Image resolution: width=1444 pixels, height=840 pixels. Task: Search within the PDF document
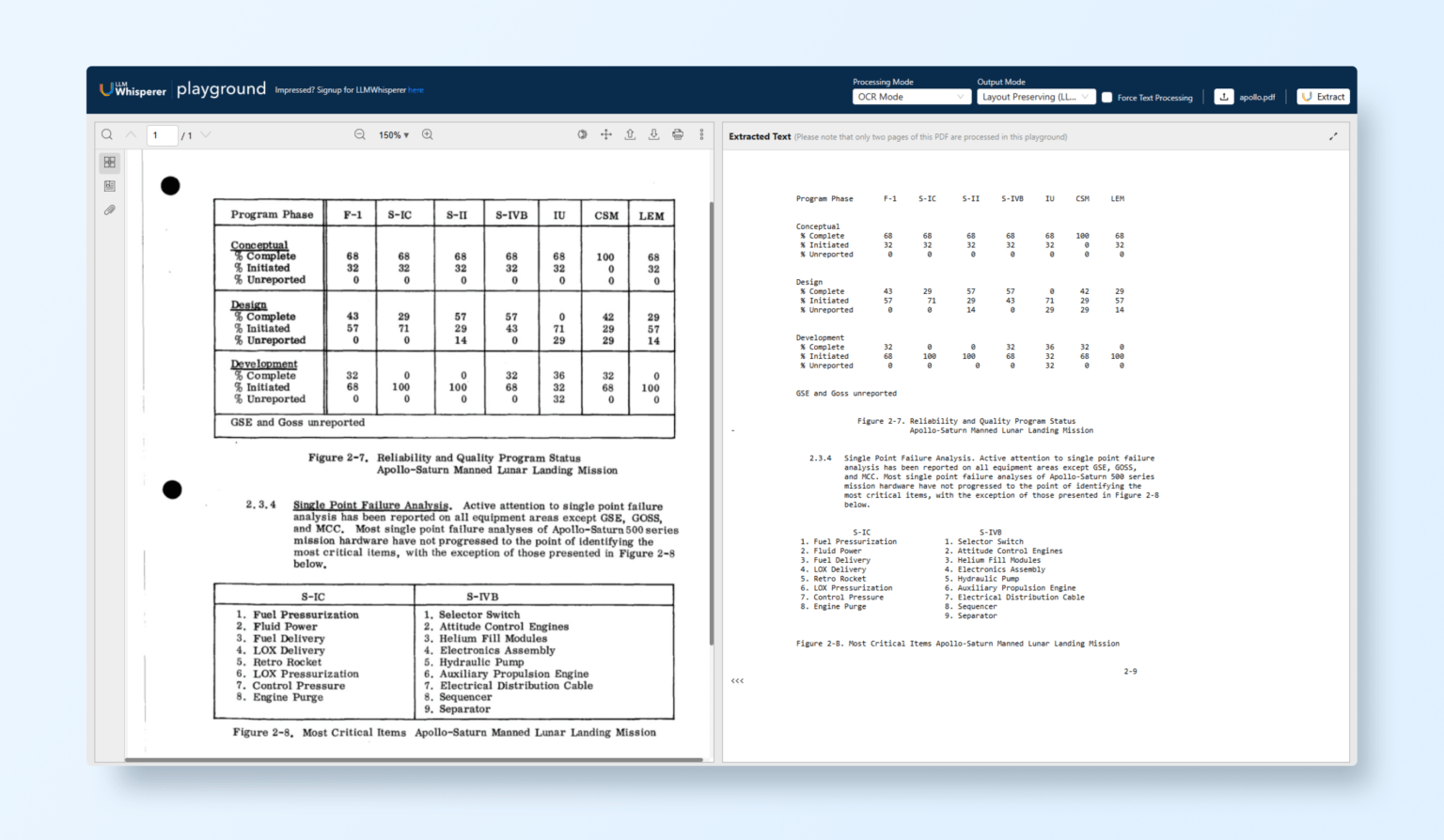pos(106,134)
